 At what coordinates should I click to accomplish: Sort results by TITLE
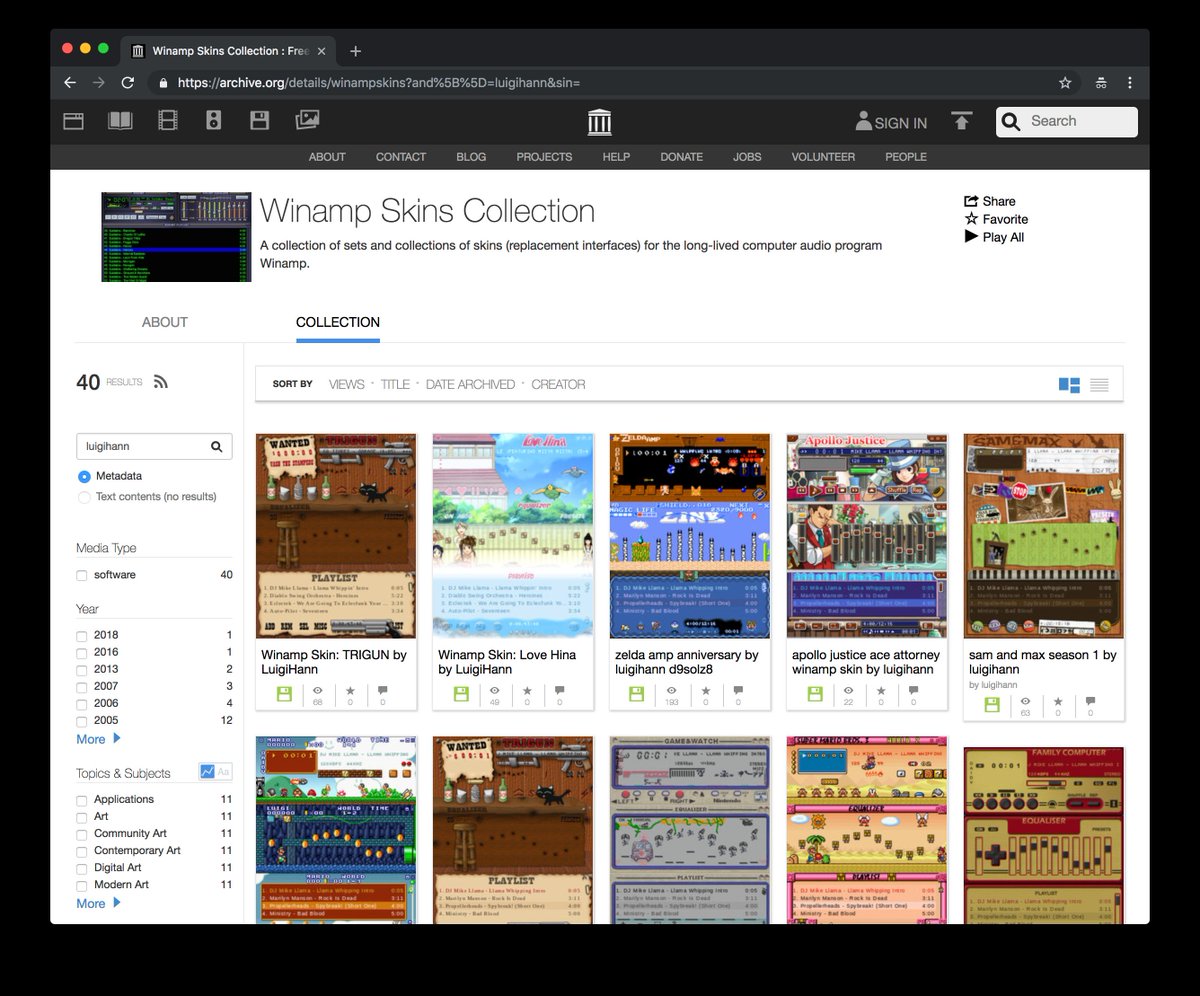(395, 384)
